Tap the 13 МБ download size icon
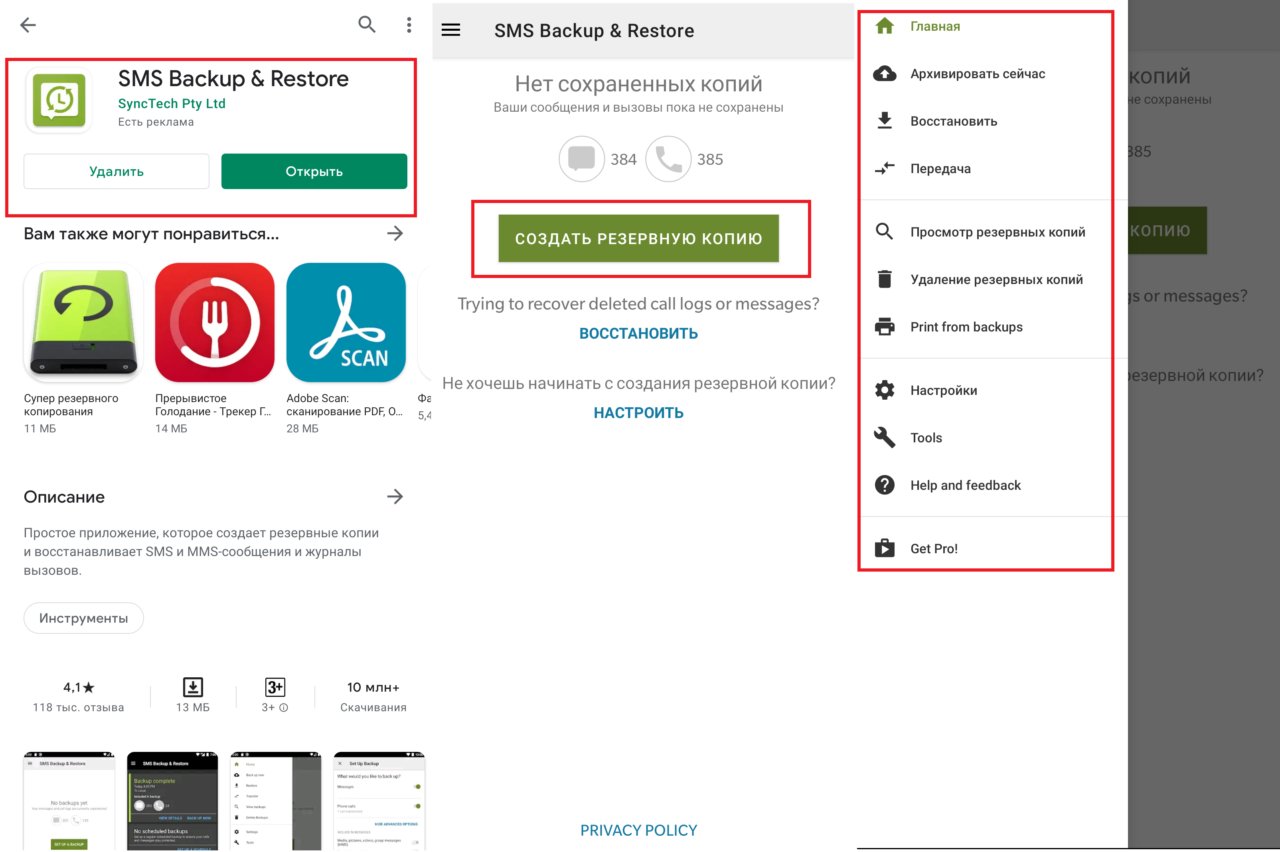1280x852 pixels. (x=193, y=687)
